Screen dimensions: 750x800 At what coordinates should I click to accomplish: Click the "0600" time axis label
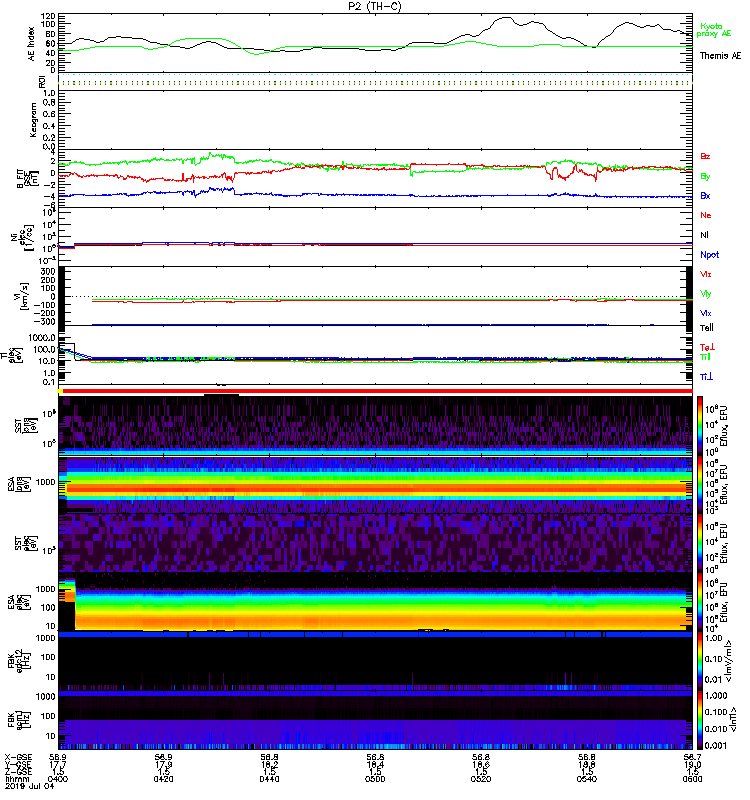(692, 779)
